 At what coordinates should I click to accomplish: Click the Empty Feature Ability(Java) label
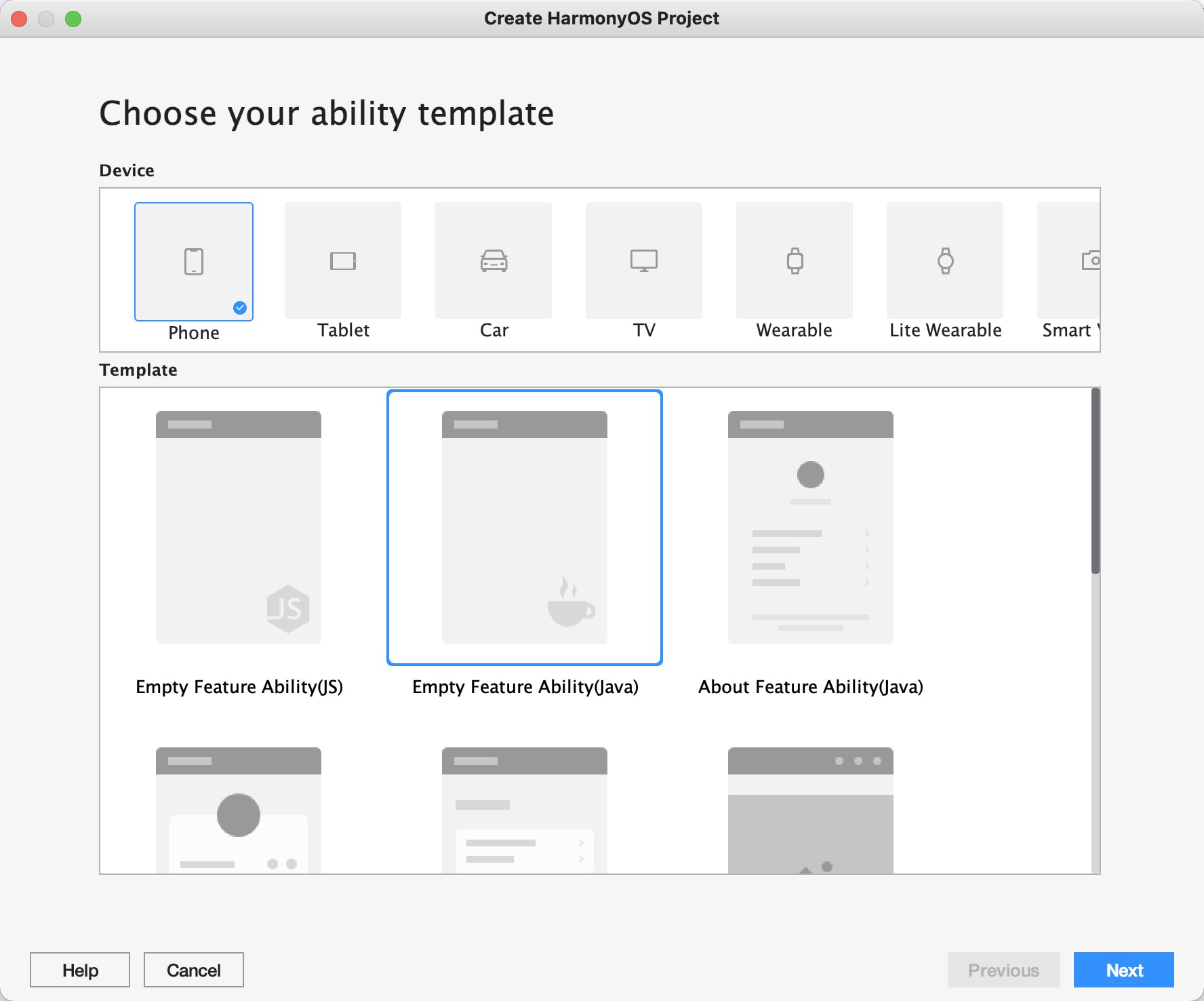[x=525, y=687]
